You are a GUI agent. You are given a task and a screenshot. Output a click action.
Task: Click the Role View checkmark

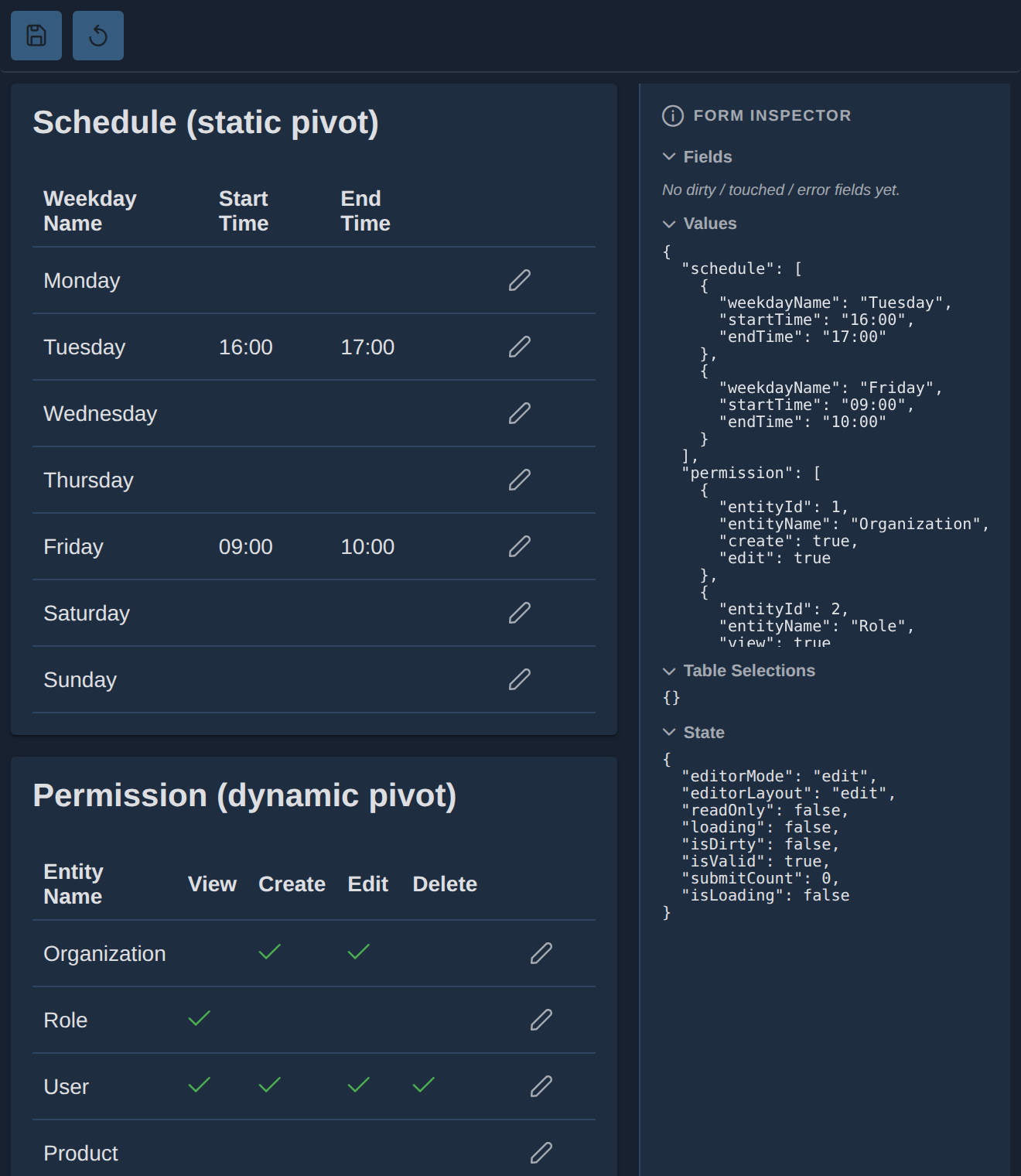(x=200, y=1018)
